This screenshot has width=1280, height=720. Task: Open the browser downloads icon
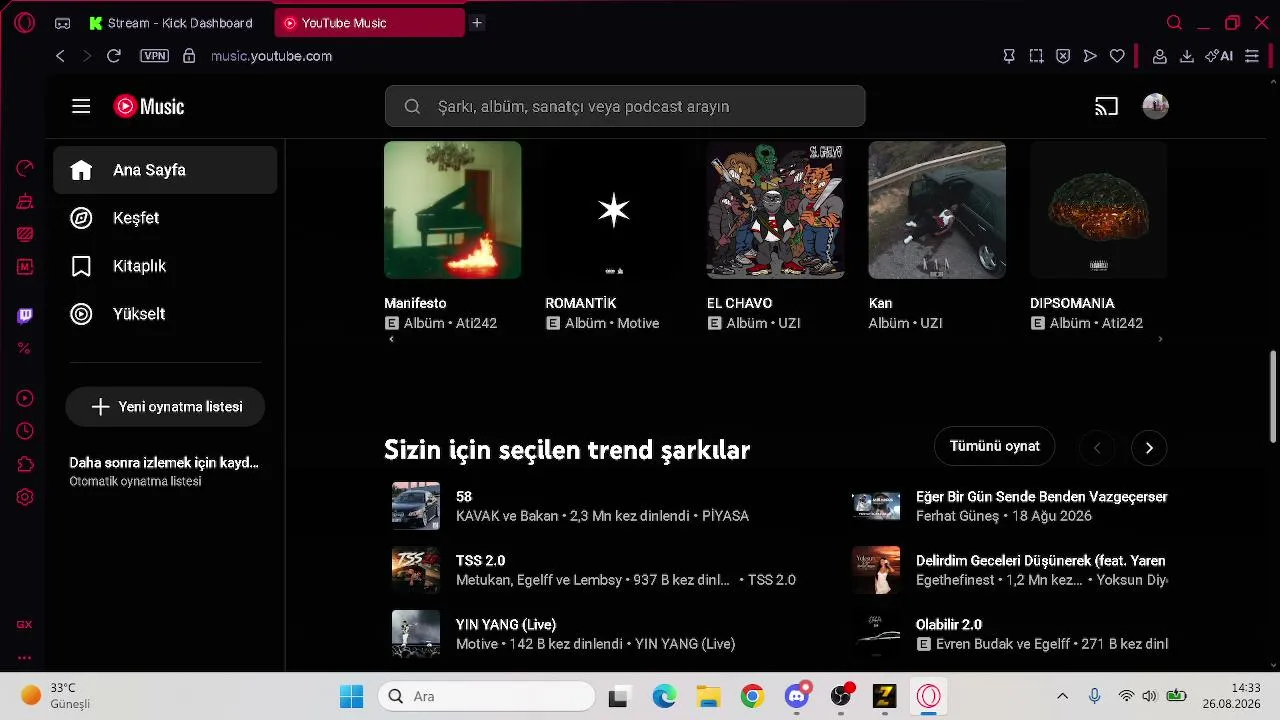click(x=1187, y=56)
